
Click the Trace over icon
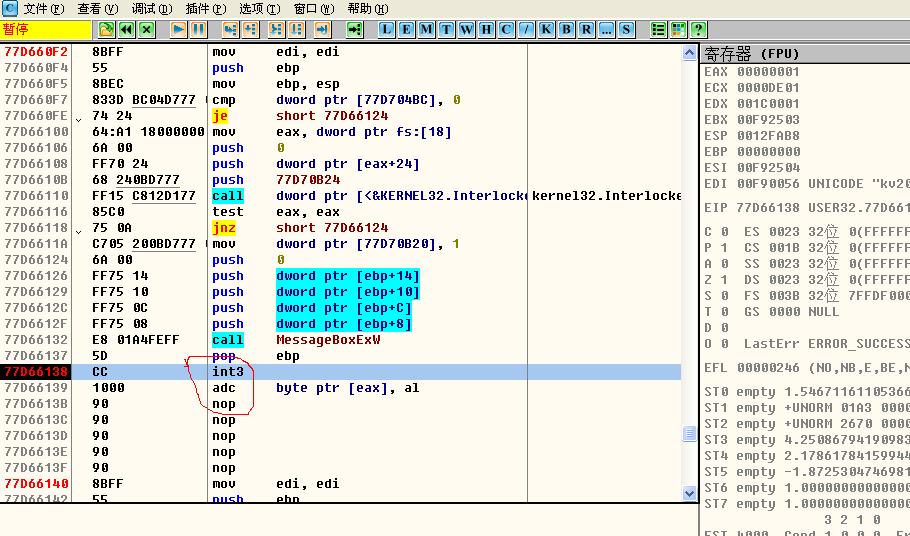tap(297, 30)
